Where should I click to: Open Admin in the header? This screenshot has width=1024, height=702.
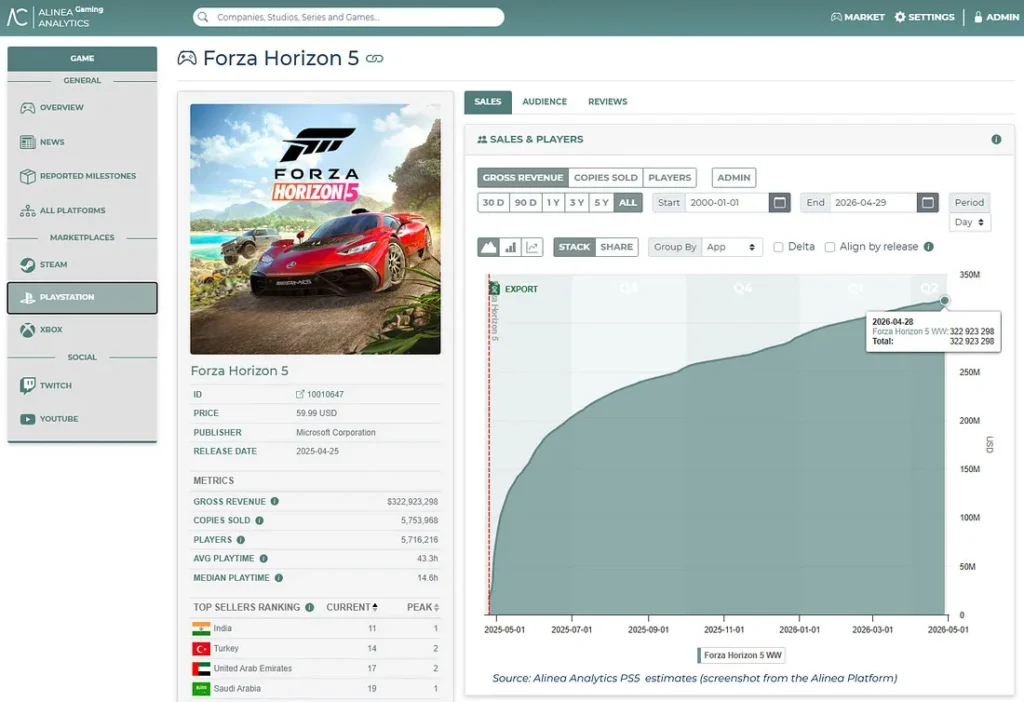996,17
